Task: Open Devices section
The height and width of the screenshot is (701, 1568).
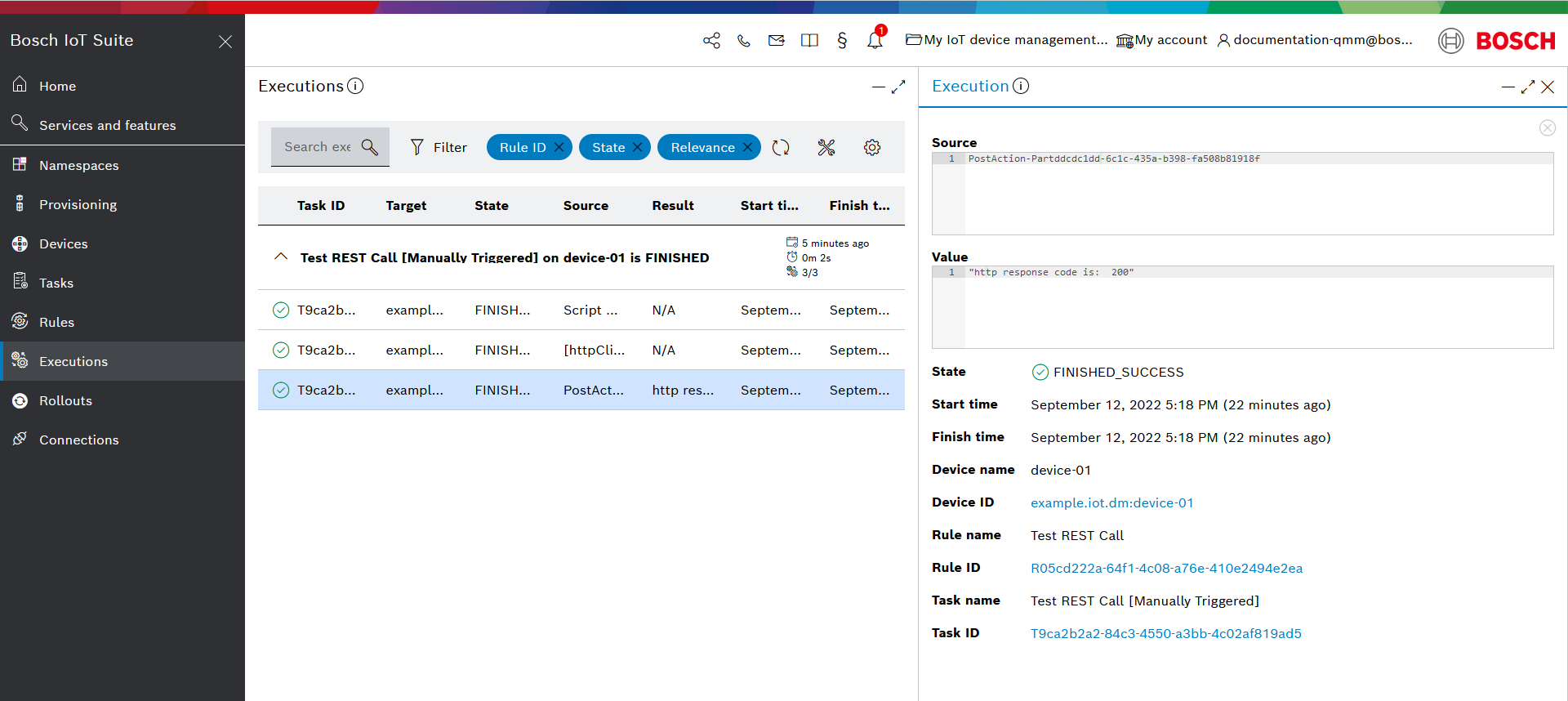Action: tap(122, 243)
